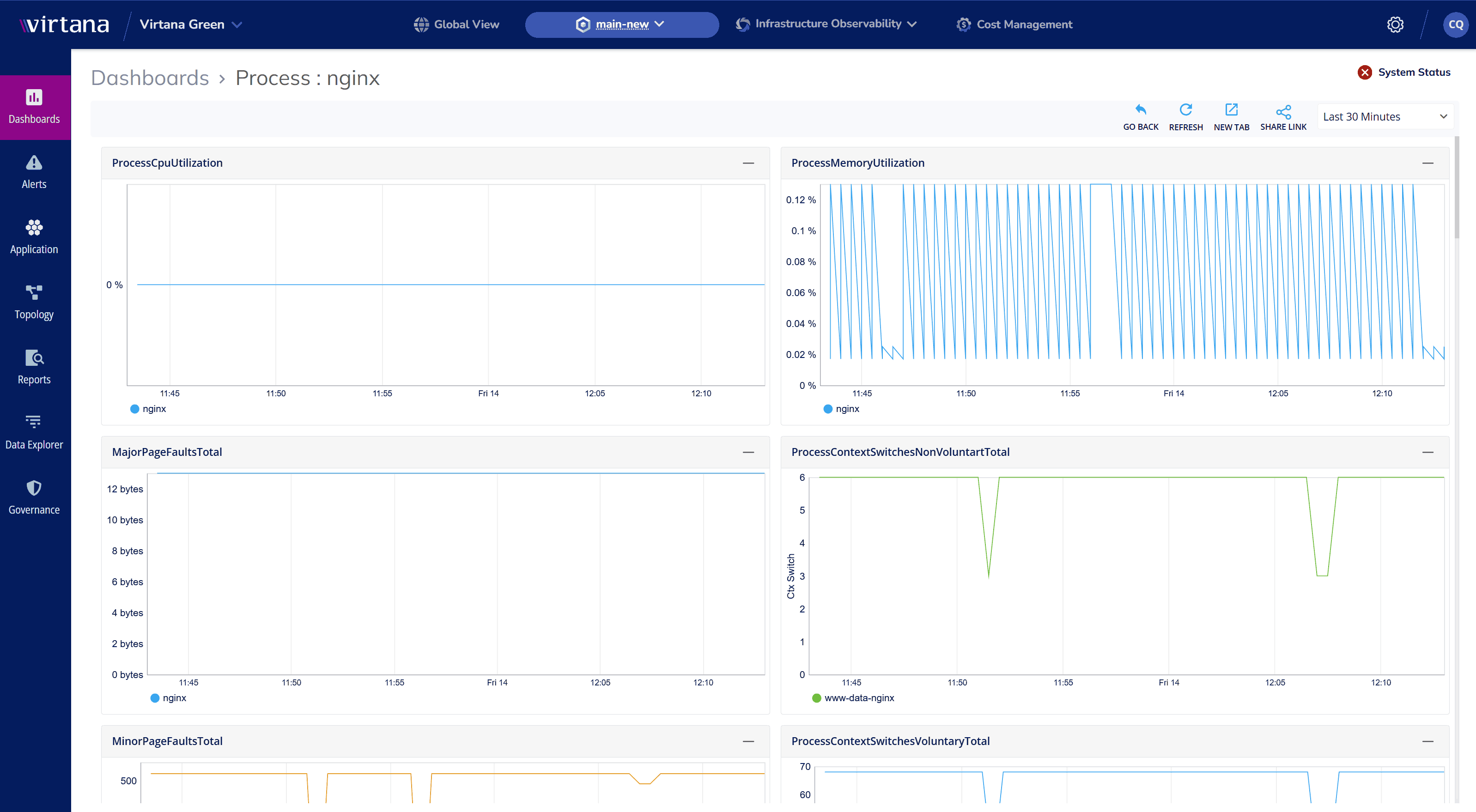Open the Reports section
This screenshot has height=812, width=1476.
(34, 367)
